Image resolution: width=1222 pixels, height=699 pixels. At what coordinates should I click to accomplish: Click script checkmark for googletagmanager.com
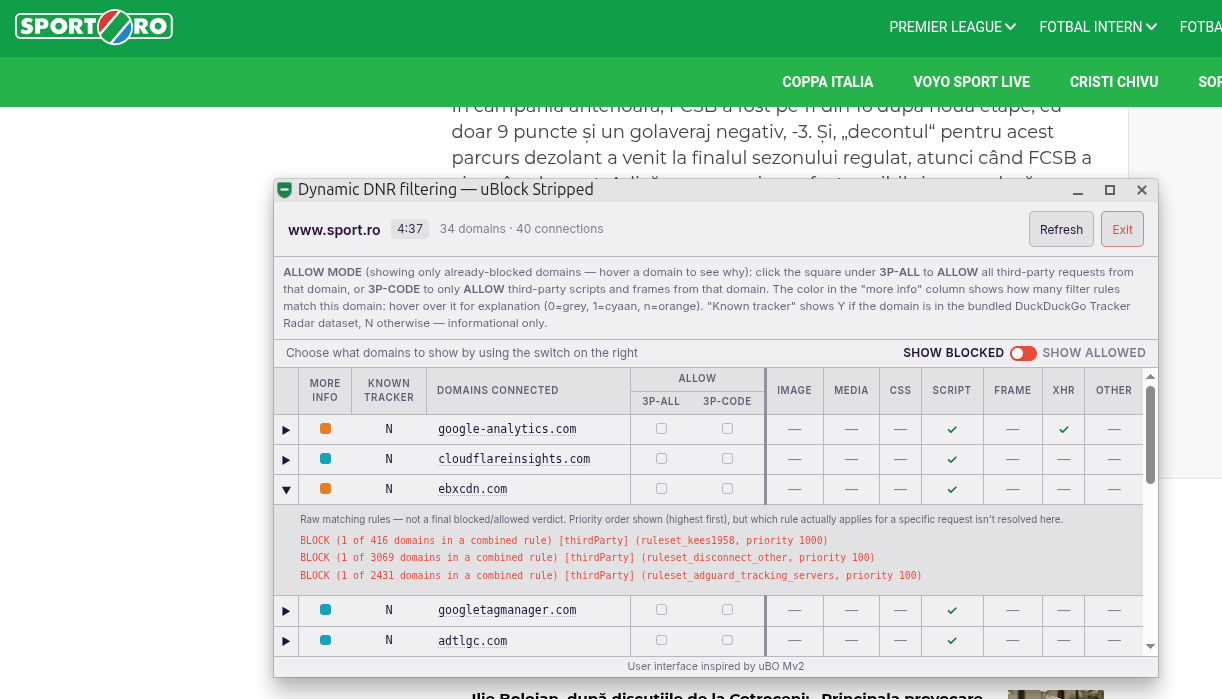tap(952, 610)
